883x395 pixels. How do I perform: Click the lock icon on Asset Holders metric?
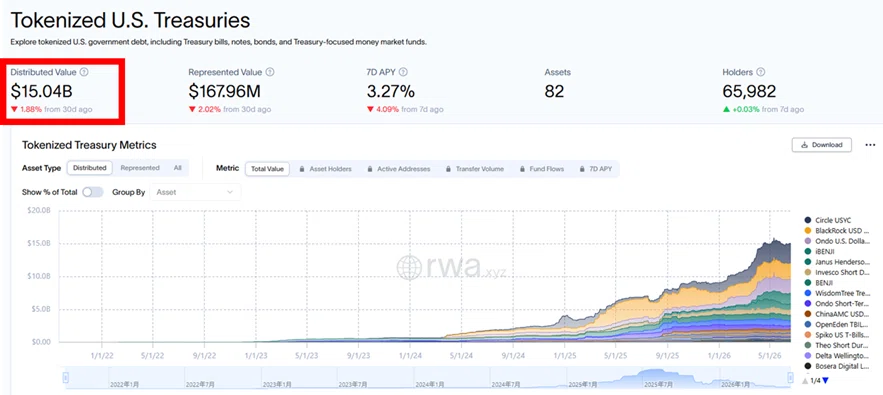302,168
